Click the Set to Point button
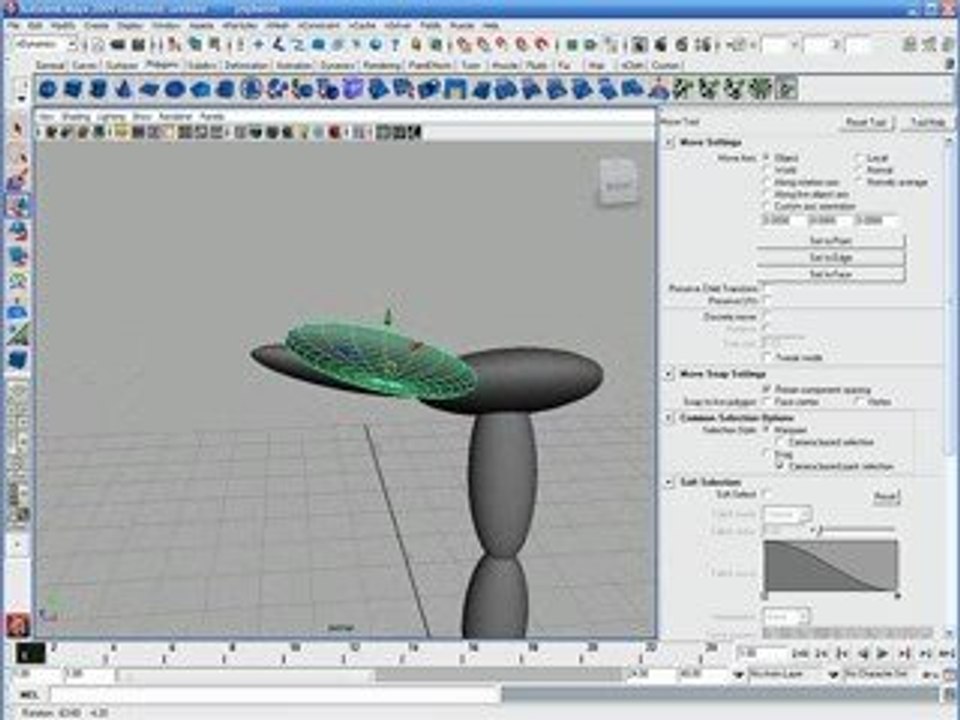The image size is (960, 720). pyautogui.click(x=831, y=241)
